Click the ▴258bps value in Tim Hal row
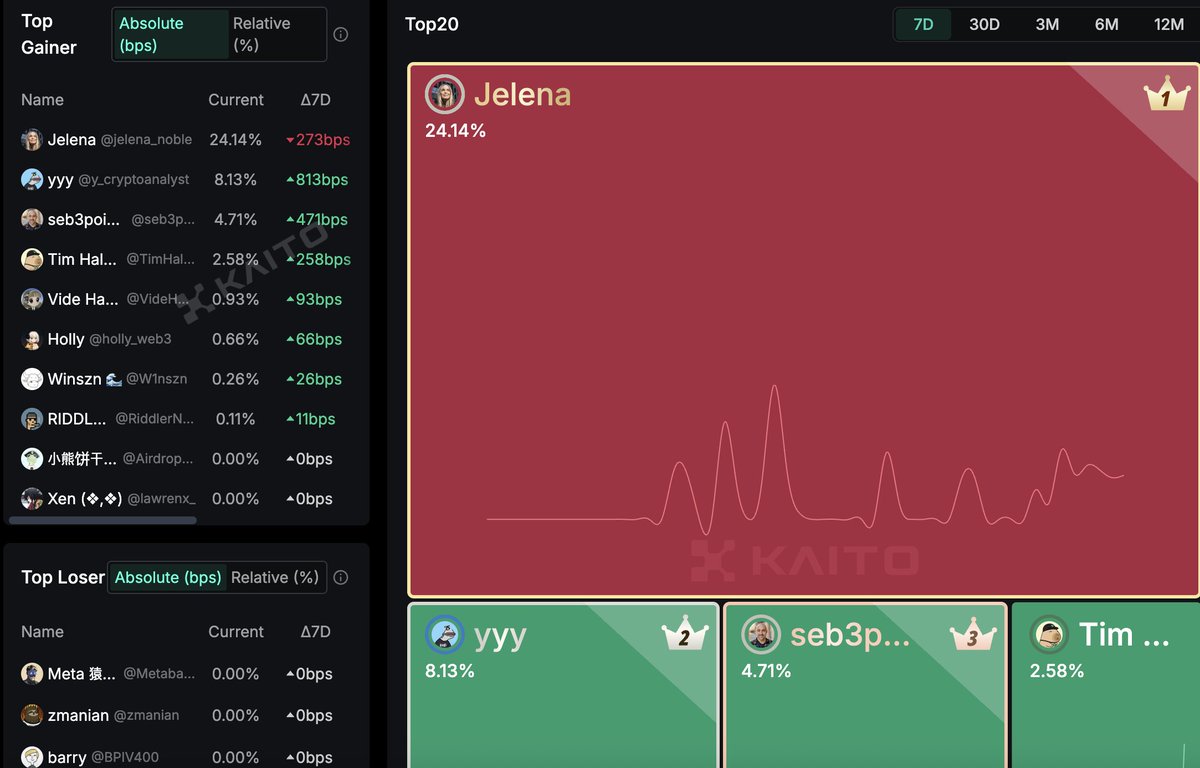 [x=318, y=259]
